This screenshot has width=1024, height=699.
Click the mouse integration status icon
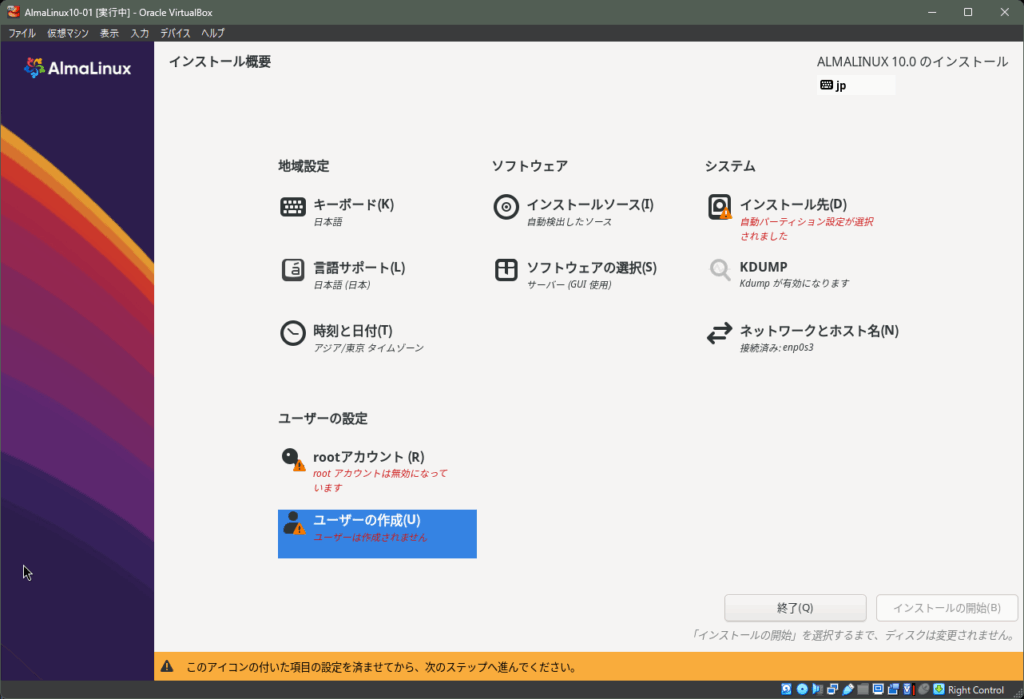[x=923, y=689]
